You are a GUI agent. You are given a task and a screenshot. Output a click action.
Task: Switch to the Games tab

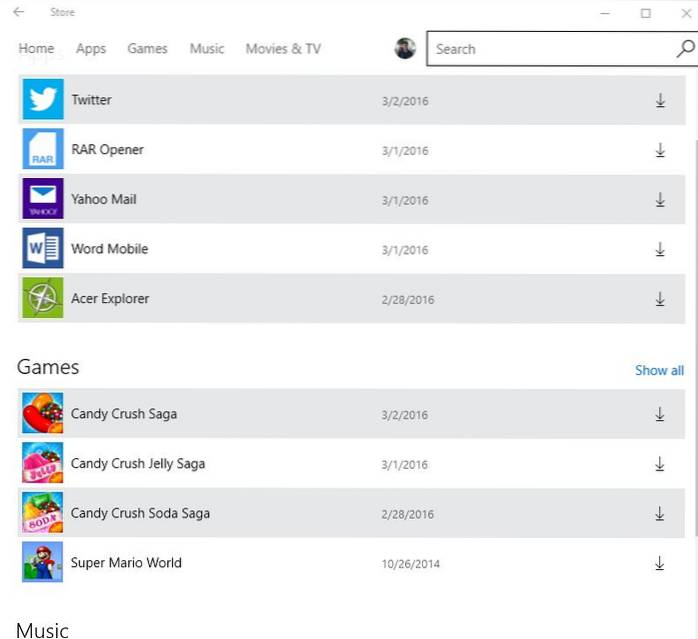point(147,48)
